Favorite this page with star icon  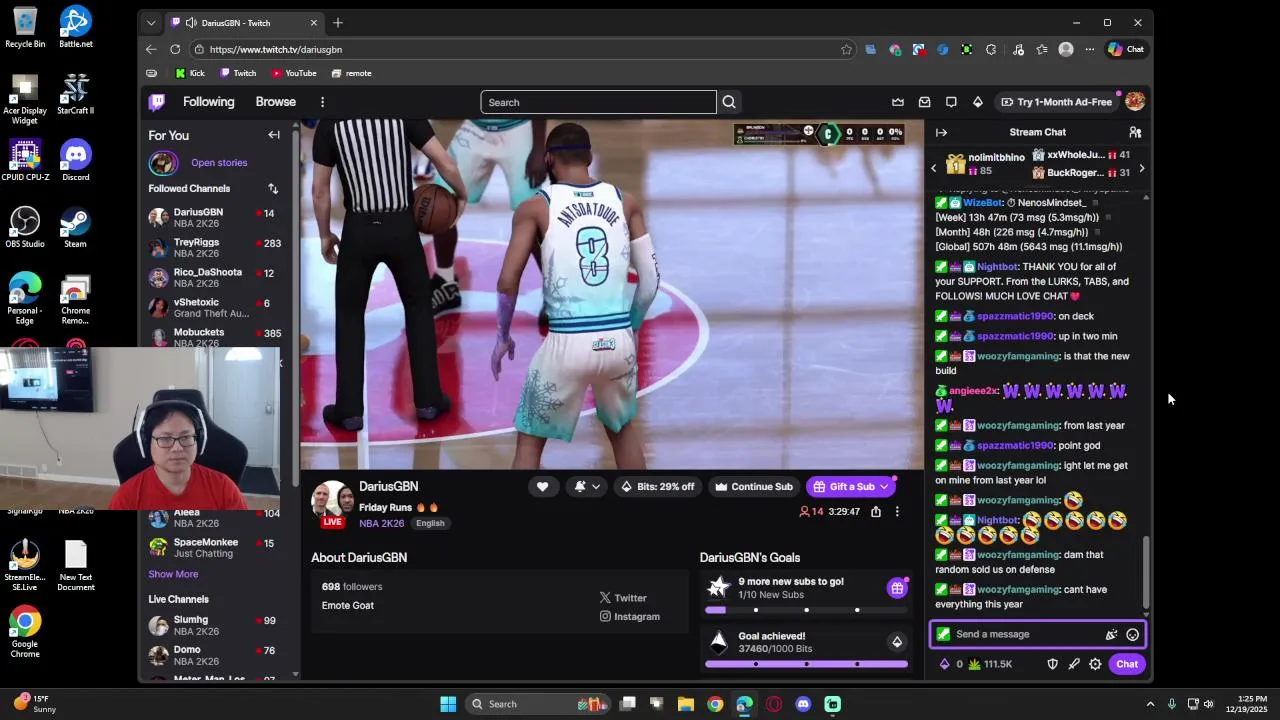846,49
